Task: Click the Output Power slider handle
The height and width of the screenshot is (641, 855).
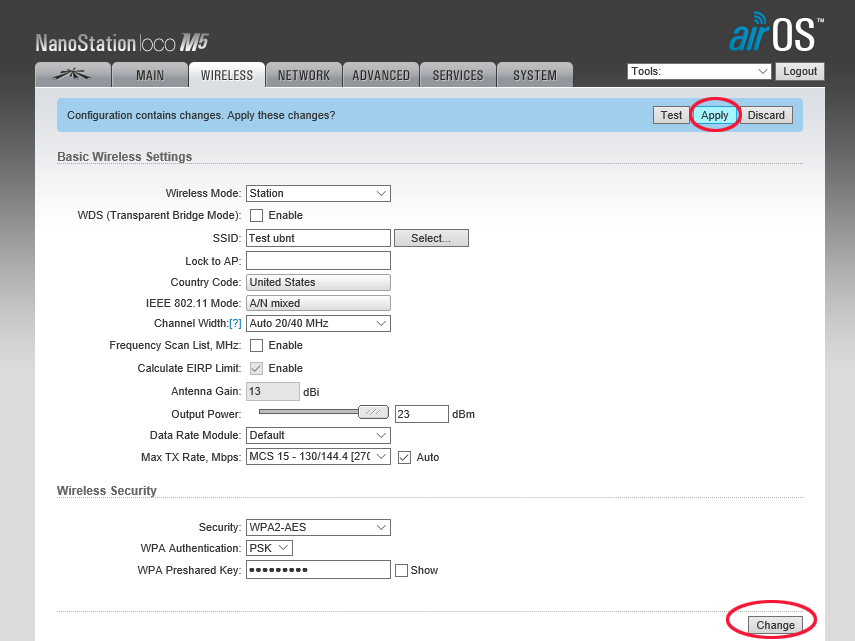Action: (373, 412)
